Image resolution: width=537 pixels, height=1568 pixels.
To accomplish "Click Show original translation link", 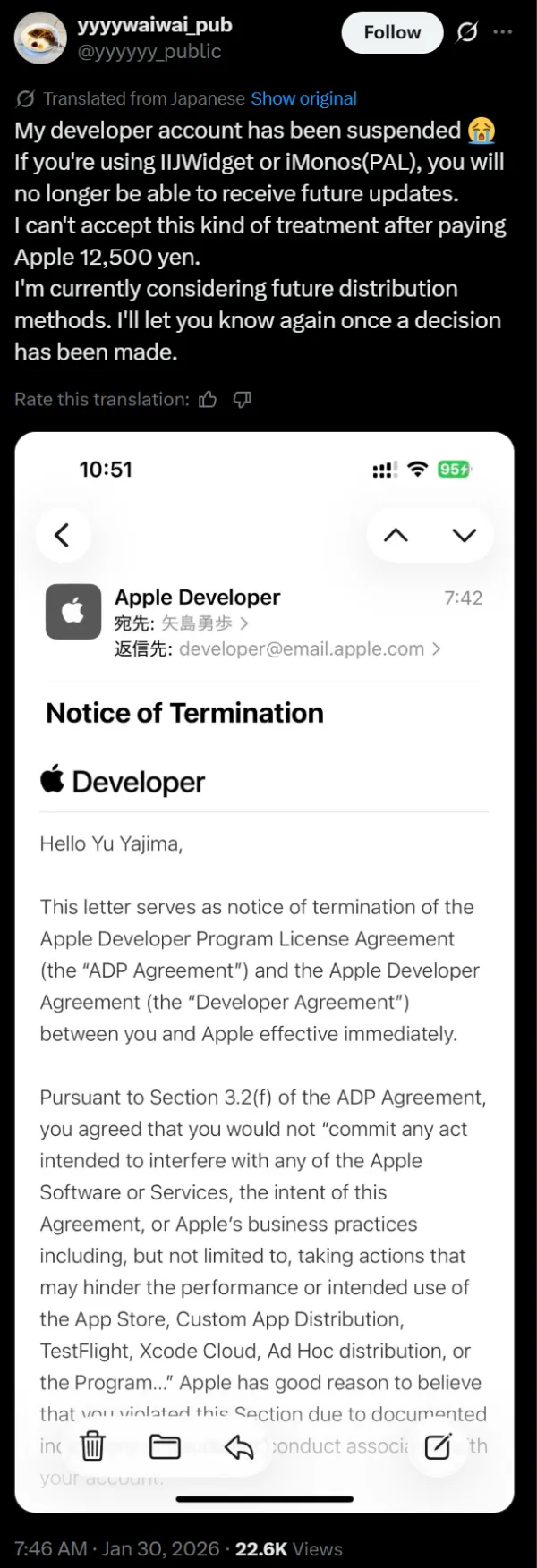I will click(x=303, y=98).
